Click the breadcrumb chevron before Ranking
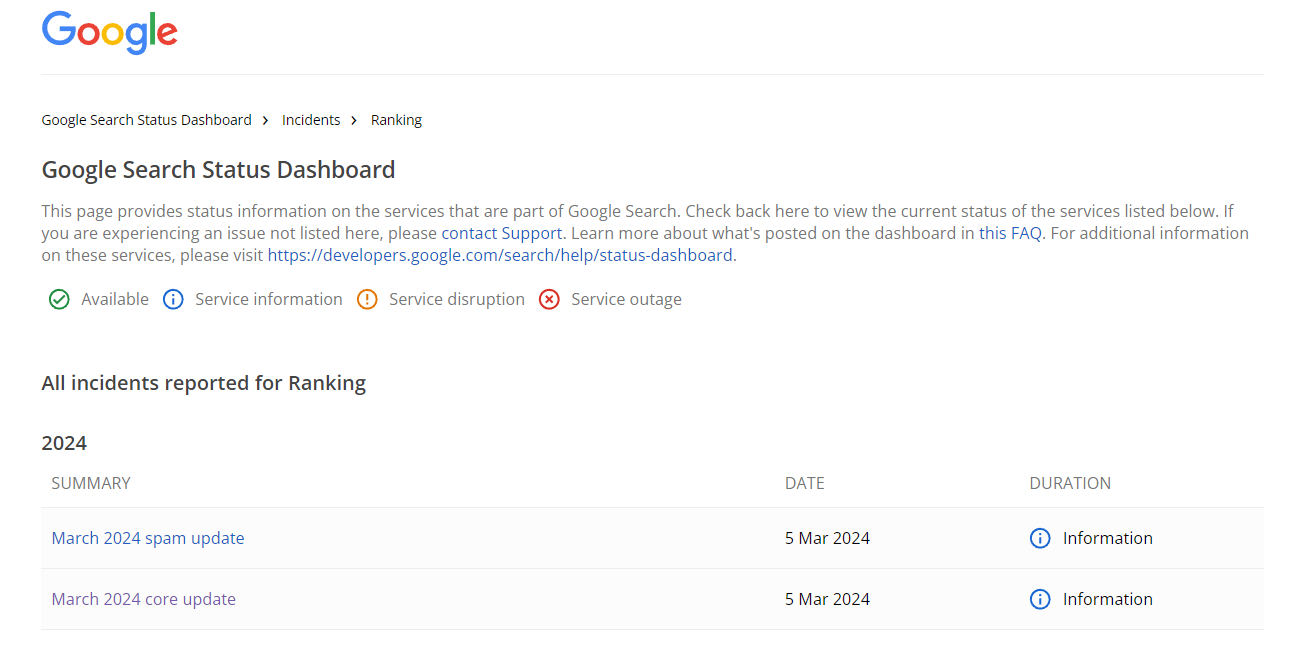 click(x=355, y=120)
